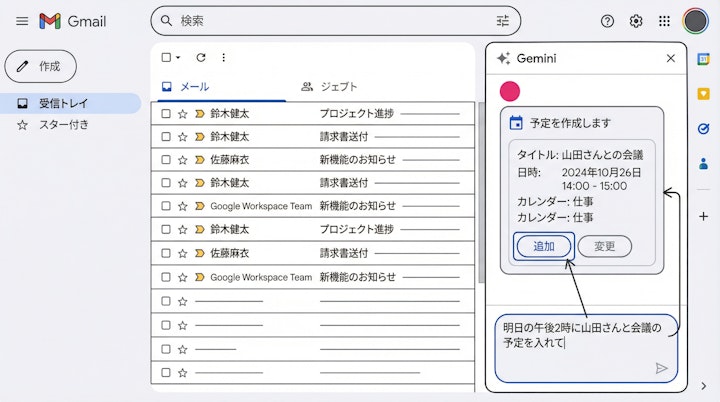Click in the 検索 search field
Screen dimensions: 720x402
(335, 21)
